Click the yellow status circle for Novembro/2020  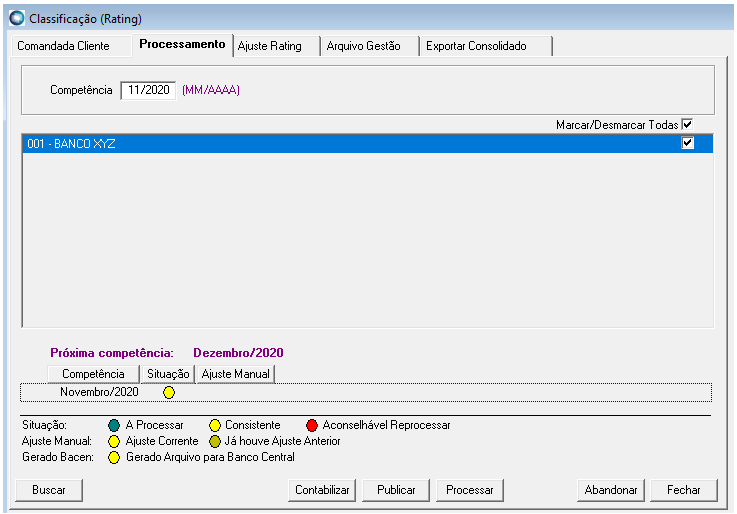coord(169,392)
